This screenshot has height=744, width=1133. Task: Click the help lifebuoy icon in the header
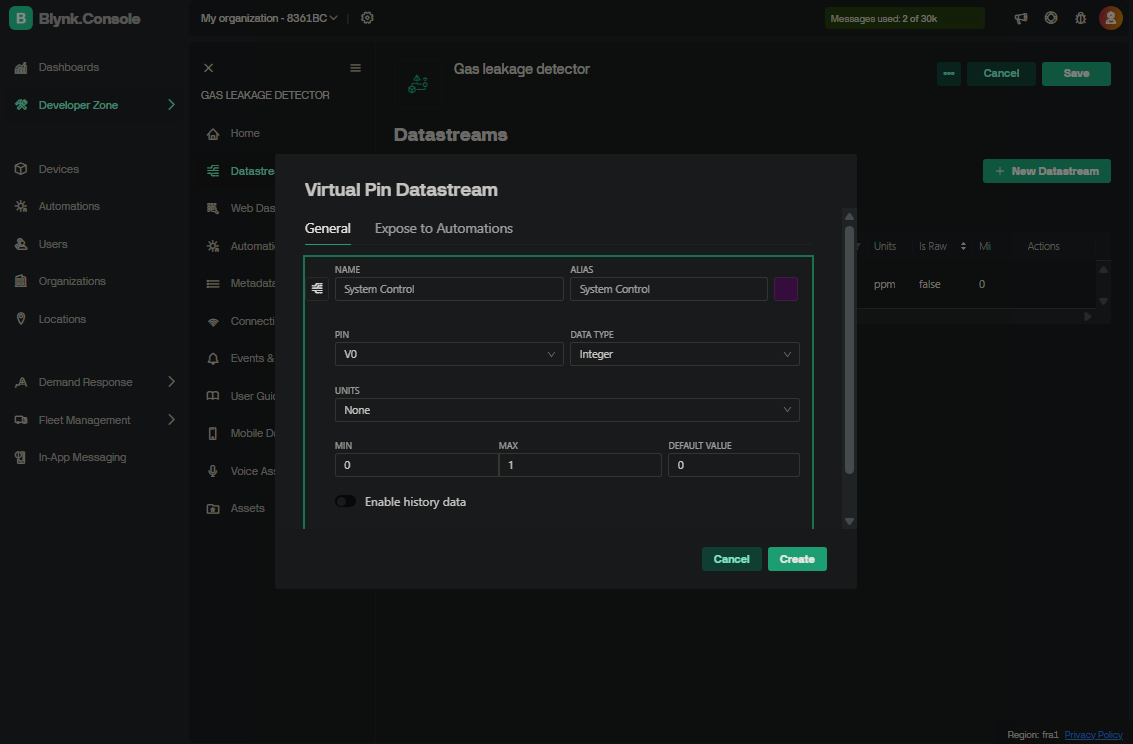[x=1051, y=18]
